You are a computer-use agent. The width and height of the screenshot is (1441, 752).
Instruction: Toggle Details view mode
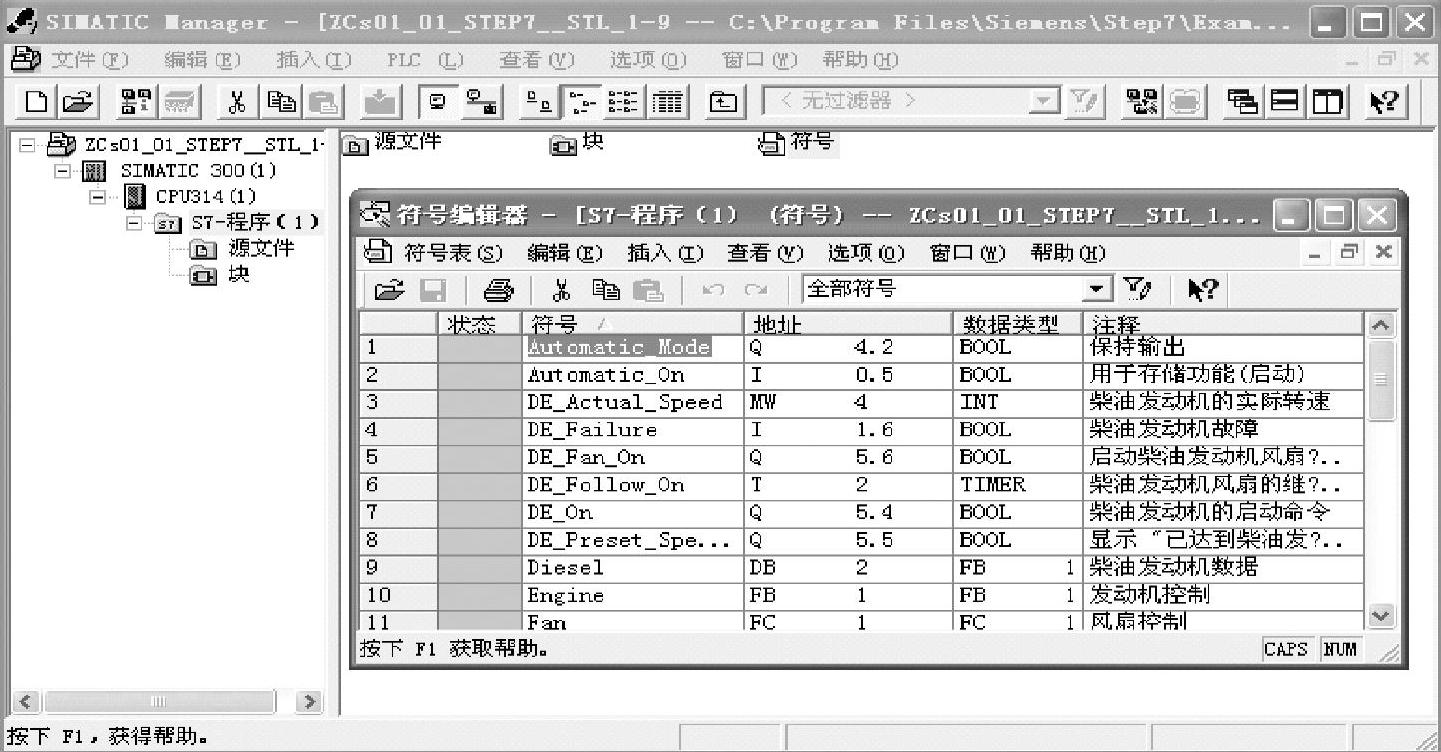667,101
